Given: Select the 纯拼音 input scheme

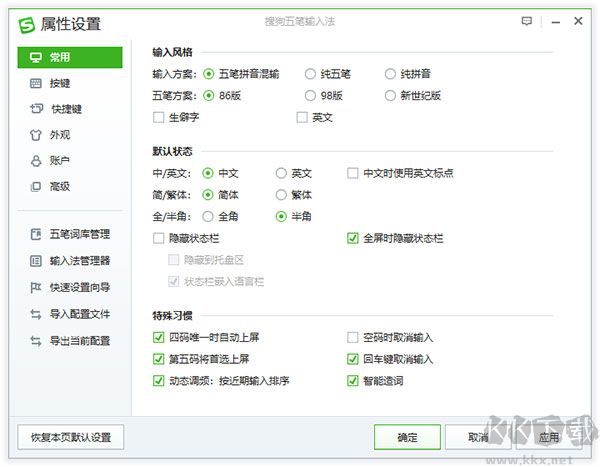Looking at the screenshot, I should pyautogui.click(x=390, y=74).
